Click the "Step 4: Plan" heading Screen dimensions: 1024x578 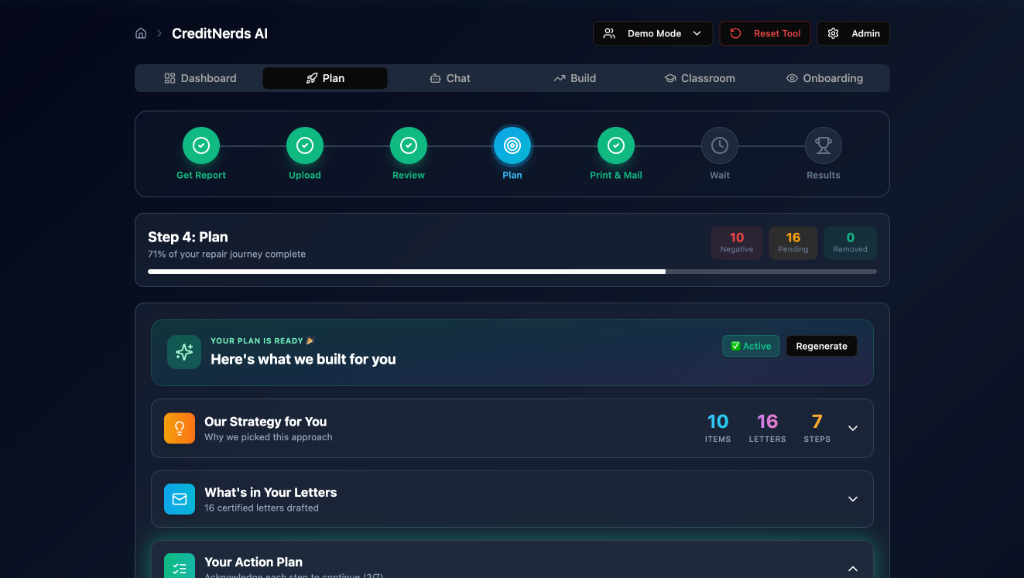click(x=188, y=237)
